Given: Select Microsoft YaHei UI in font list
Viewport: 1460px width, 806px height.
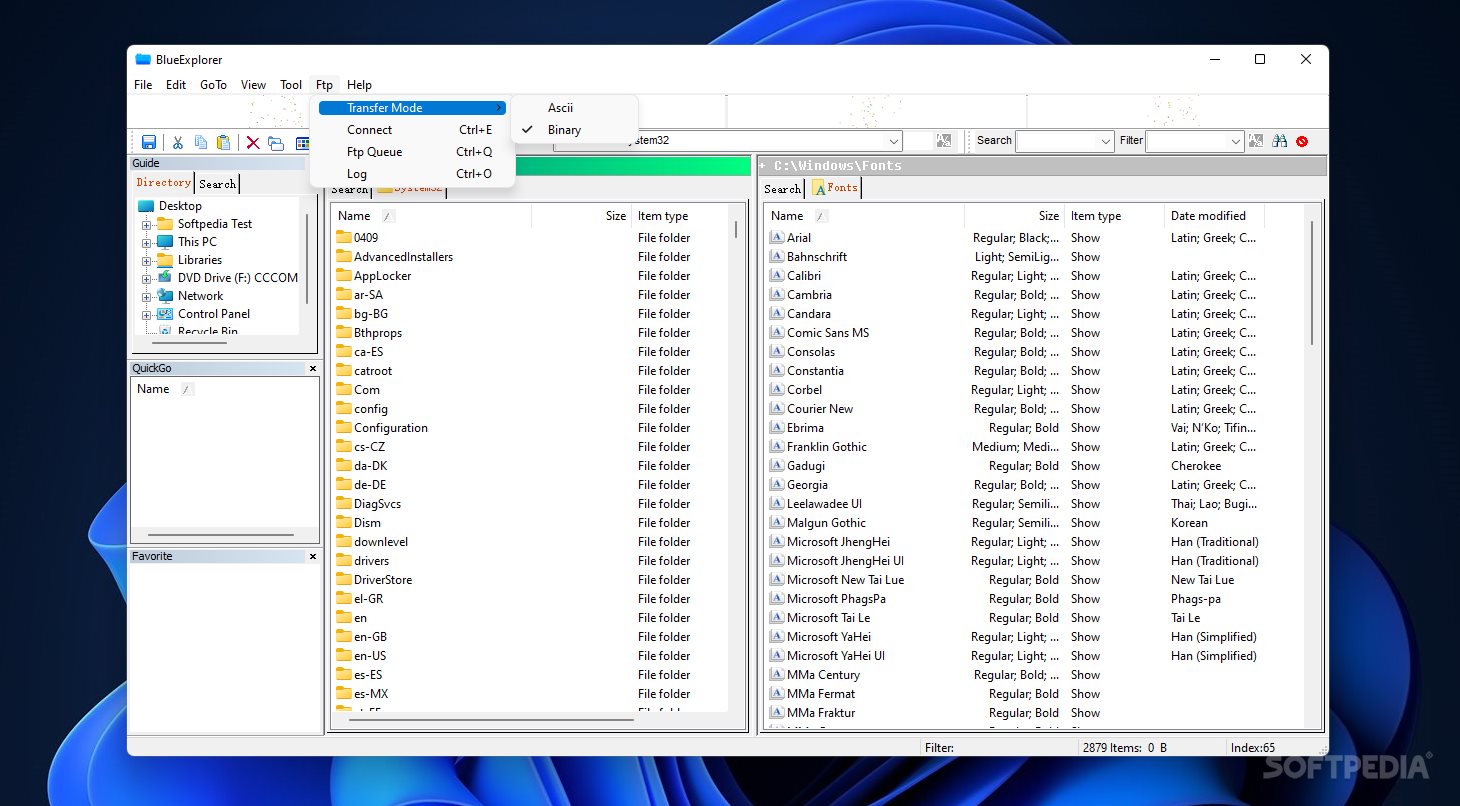Looking at the screenshot, I should (1034, 656).
